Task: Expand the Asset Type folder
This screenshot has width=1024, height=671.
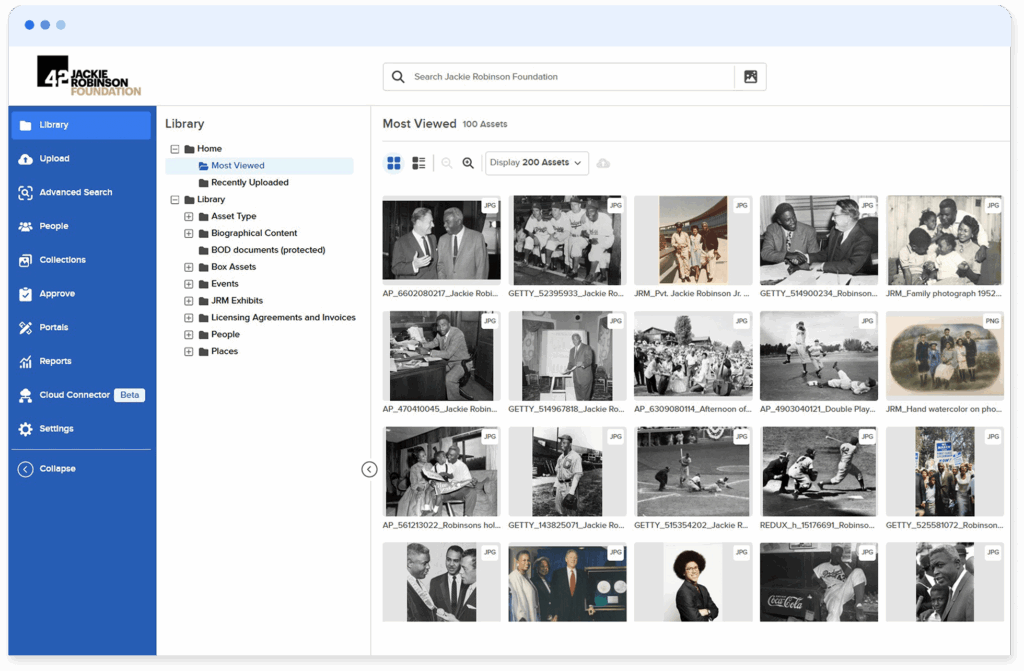Action: coord(188,217)
